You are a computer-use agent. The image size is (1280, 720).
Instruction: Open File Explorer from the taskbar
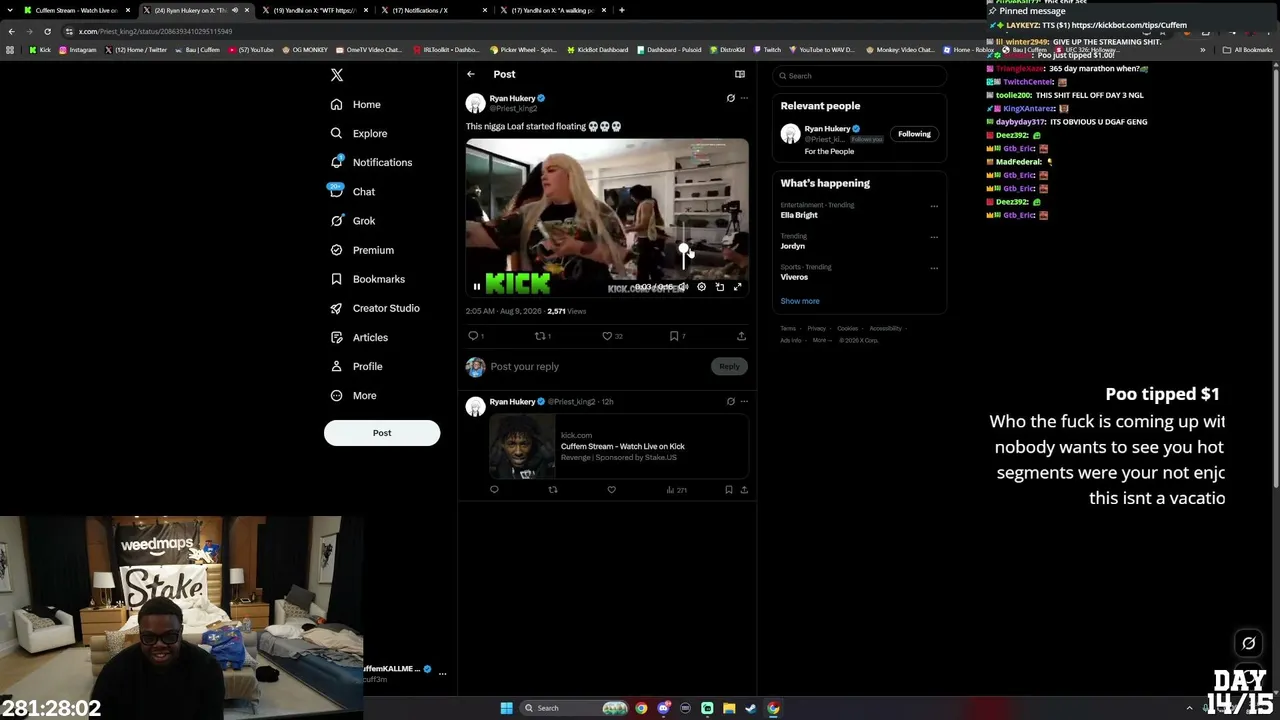729,708
